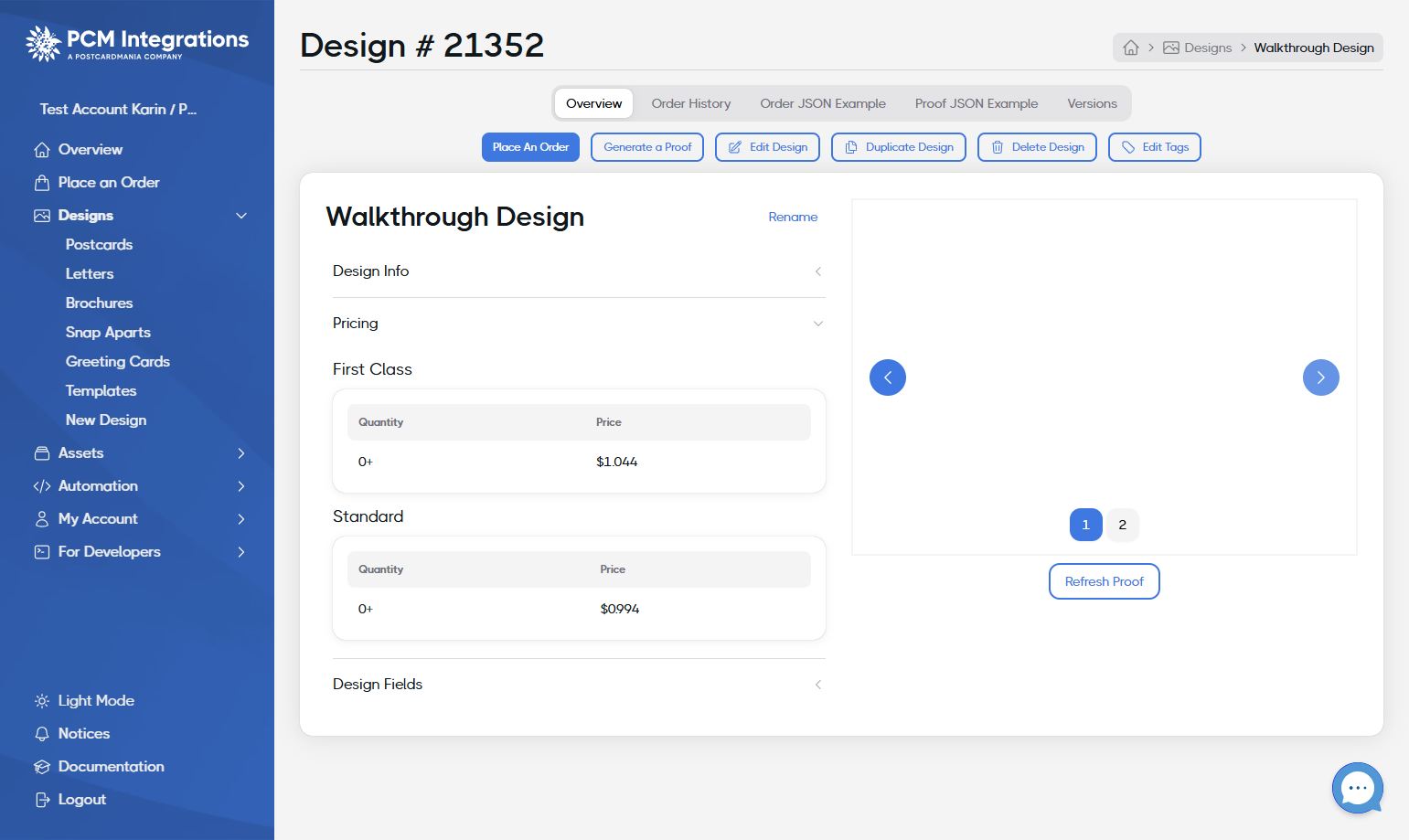This screenshot has height=840, width=1409.
Task: Open Postcards in the sidebar
Action: click(x=99, y=245)
